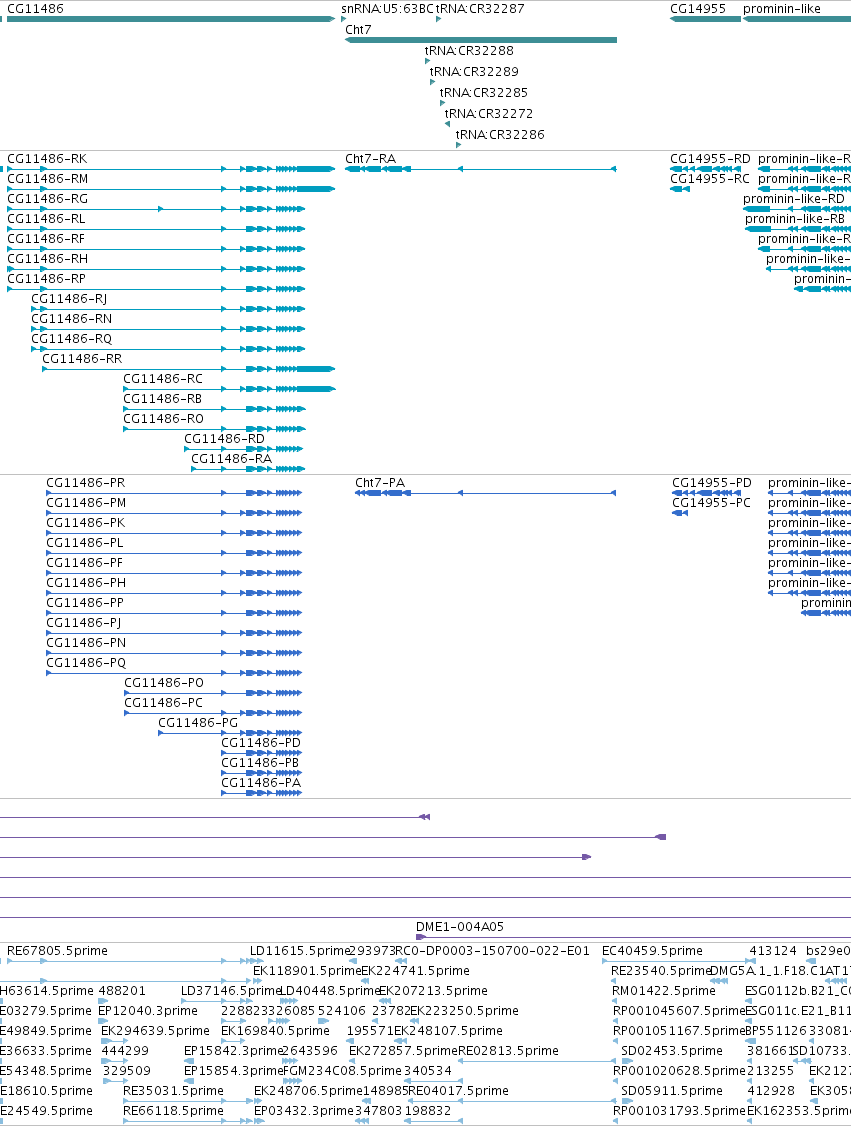
Task: Open protein CG11486-PG
Action: 198,723
